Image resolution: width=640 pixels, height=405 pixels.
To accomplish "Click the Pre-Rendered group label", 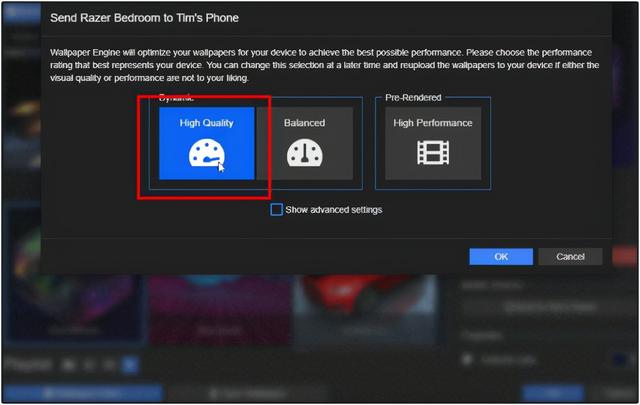I will pos(413,98).
